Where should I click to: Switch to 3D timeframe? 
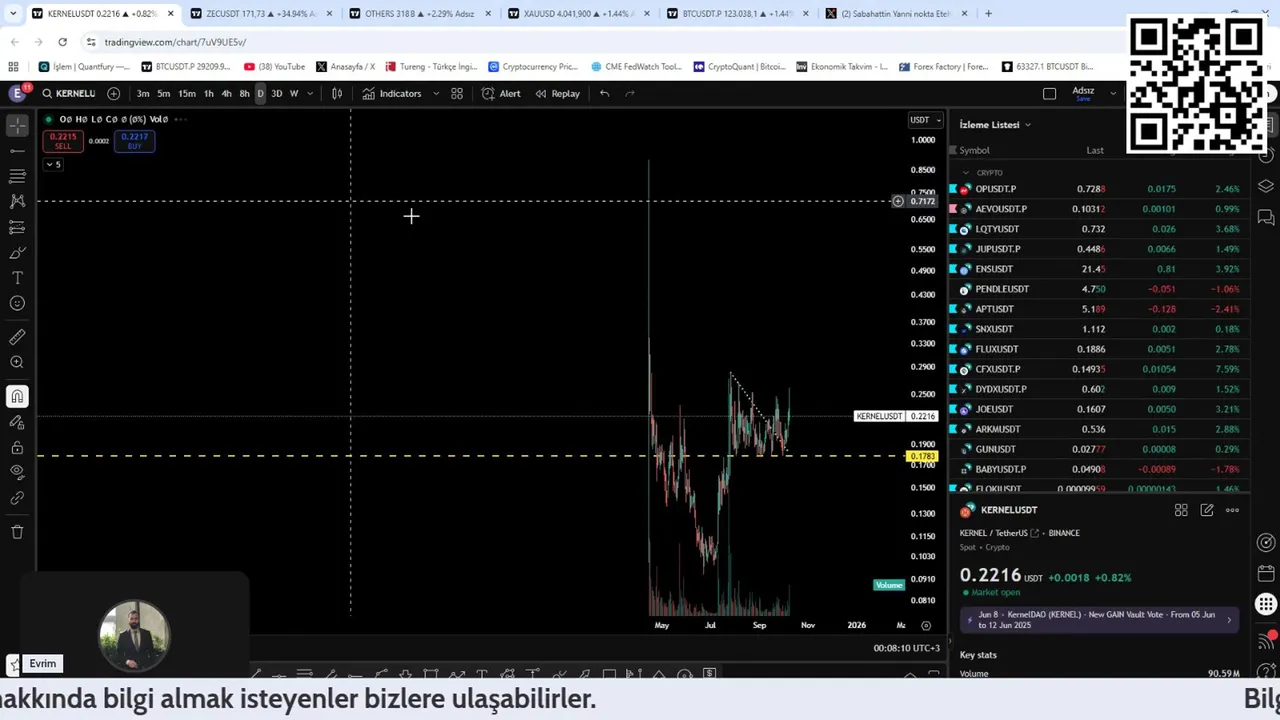click(277, 93)
